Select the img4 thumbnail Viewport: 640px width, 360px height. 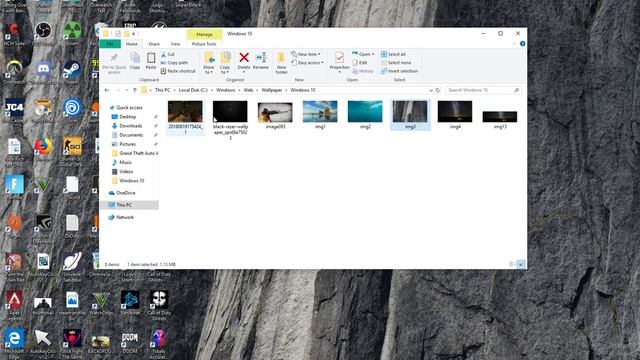coord(455,111)
